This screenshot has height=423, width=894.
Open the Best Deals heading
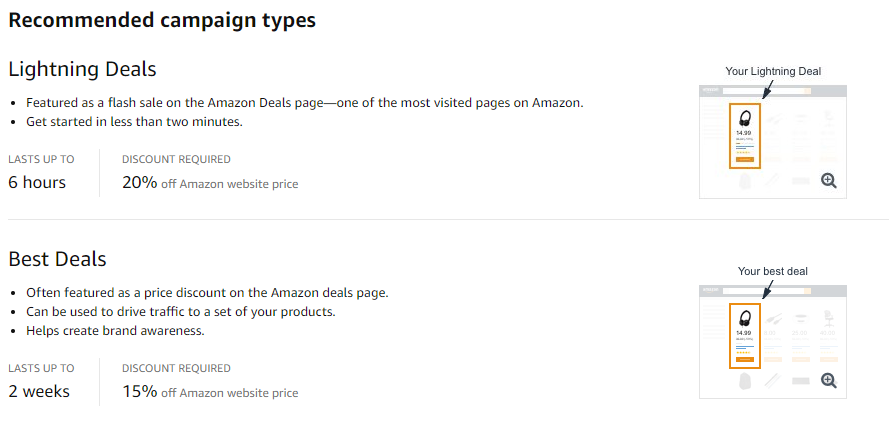click(x=58, y=259)
